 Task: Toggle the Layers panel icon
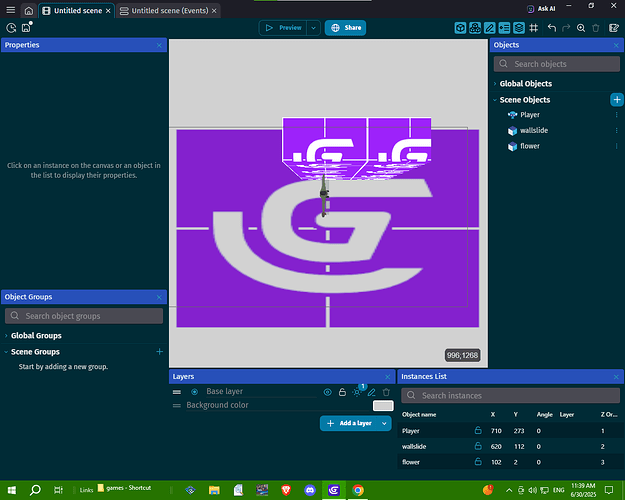(519, 28)
